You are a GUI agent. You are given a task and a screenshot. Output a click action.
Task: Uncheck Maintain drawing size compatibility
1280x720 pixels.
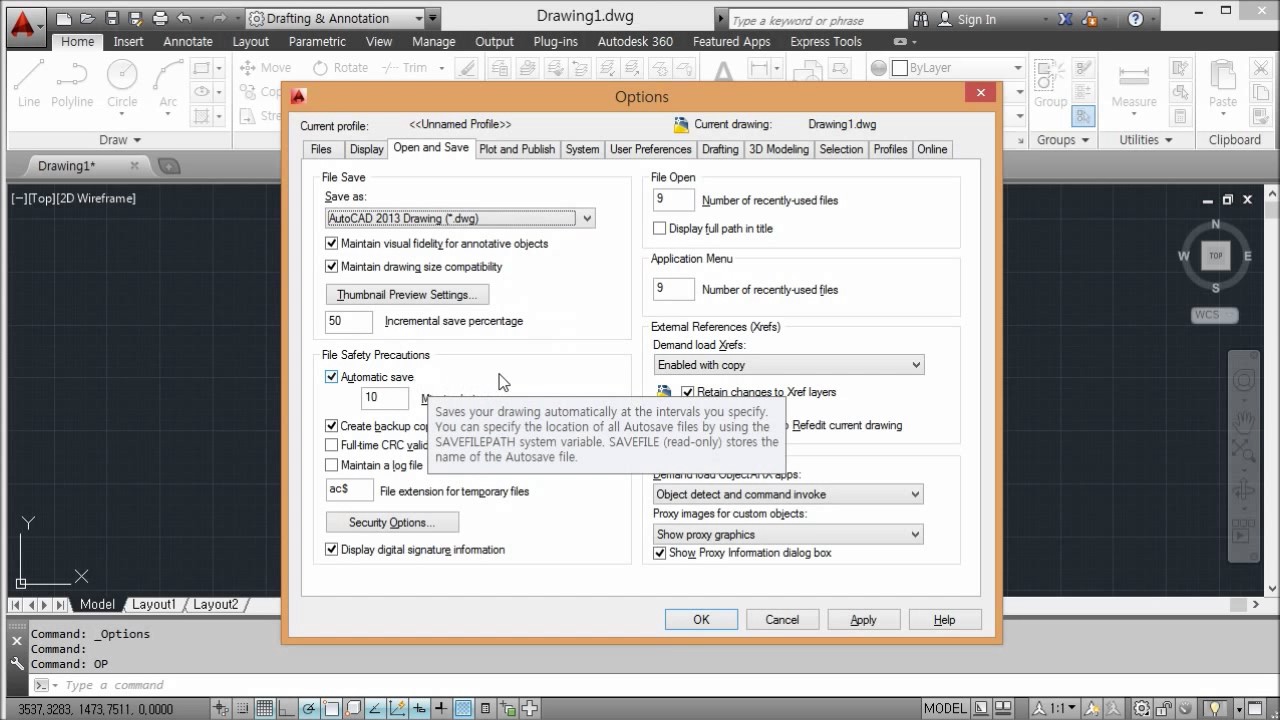[332, 267]
